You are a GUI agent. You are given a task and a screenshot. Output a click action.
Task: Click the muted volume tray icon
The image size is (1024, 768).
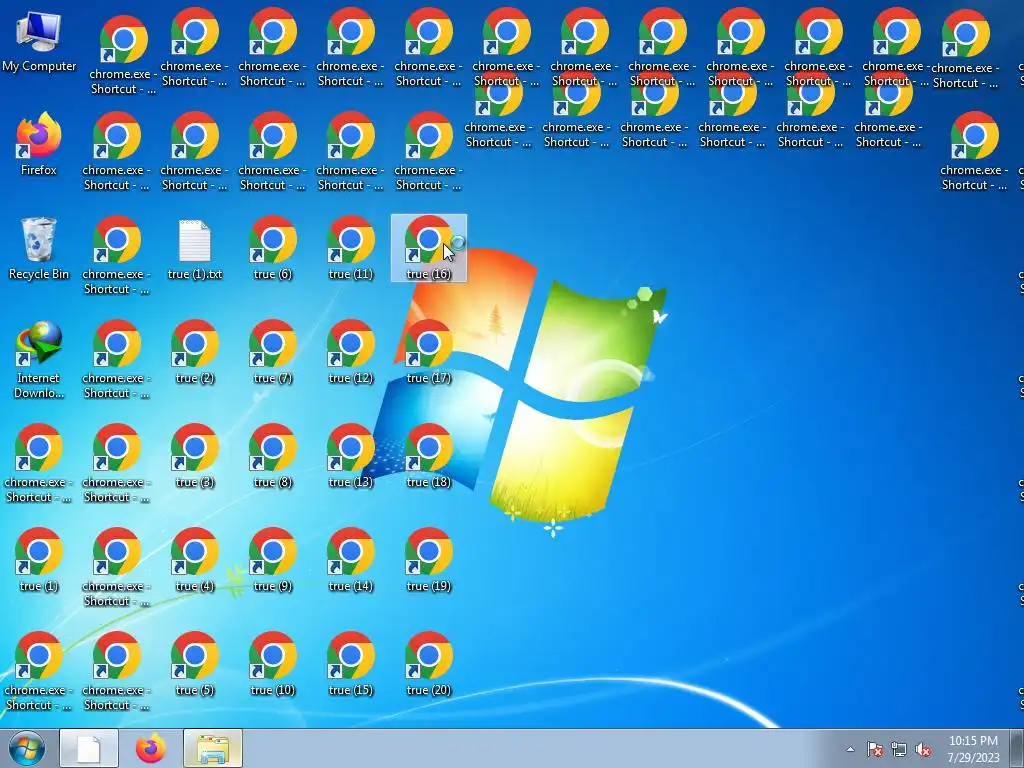point(923,749)
